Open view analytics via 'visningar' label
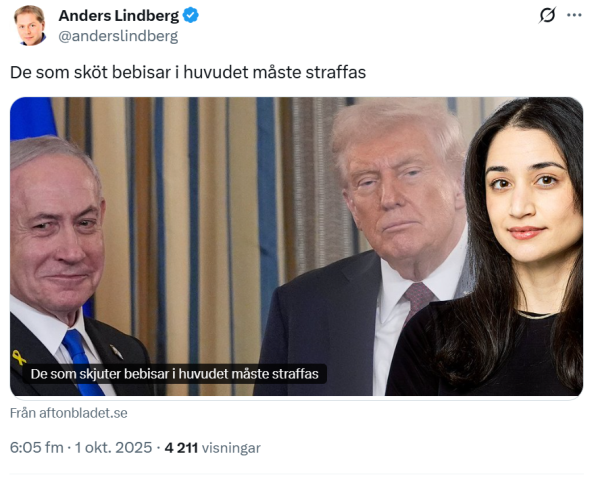The height and width of the screenshot is (477, 600). tap(231, 448)
